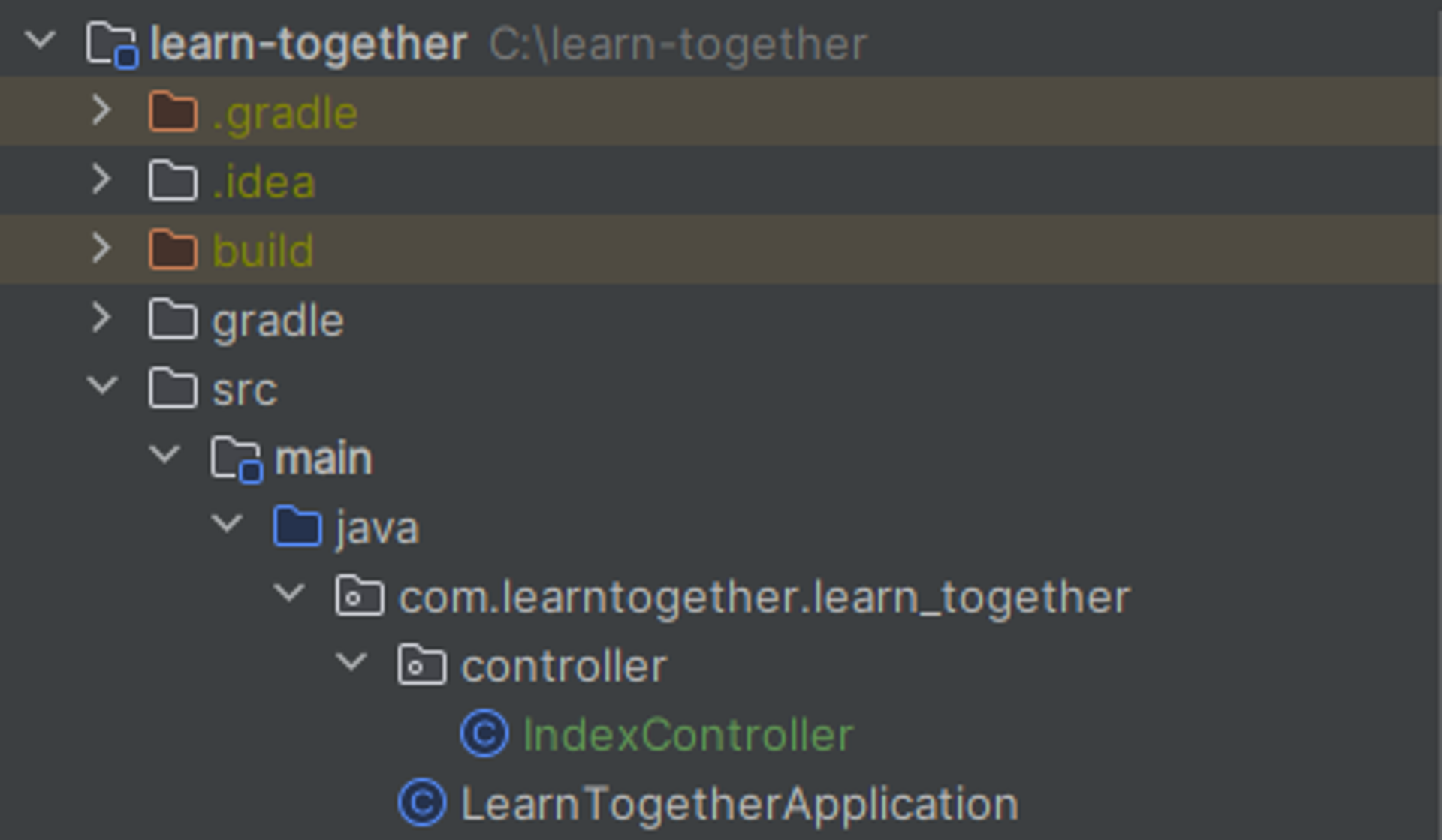
Task: Collapse the learn-together root project
Action: 40,40
